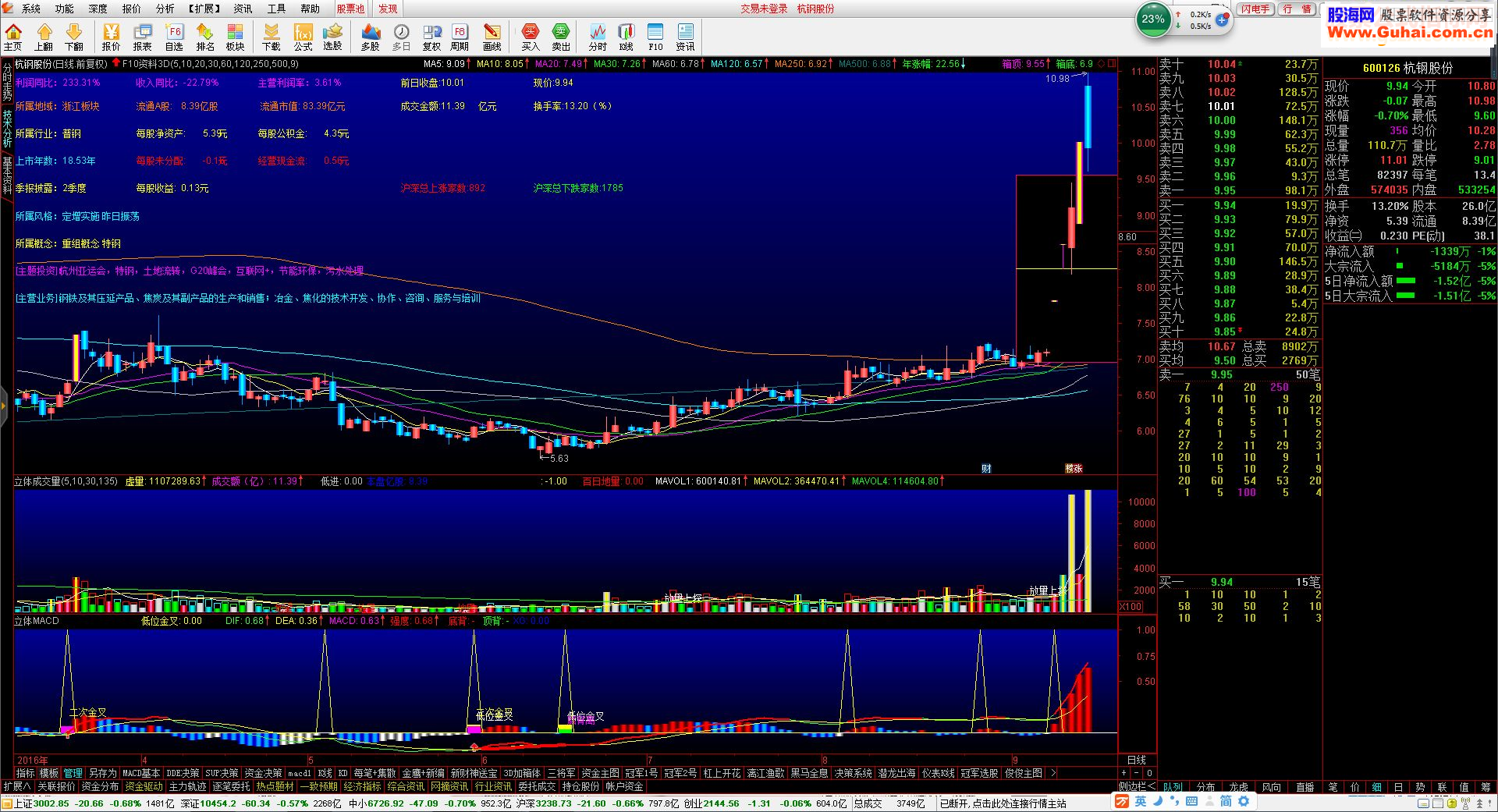Click the network speed 23% indicator
Image resolution: width=1498 pixels, height=812 pixels.
(x=1153, y=20)
